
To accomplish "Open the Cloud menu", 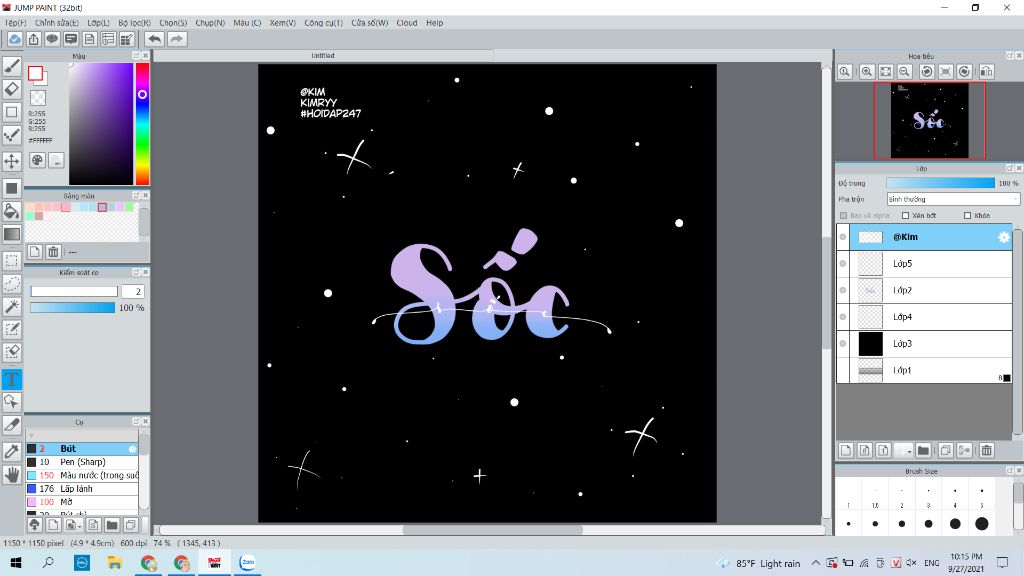I will pos(406,23).
